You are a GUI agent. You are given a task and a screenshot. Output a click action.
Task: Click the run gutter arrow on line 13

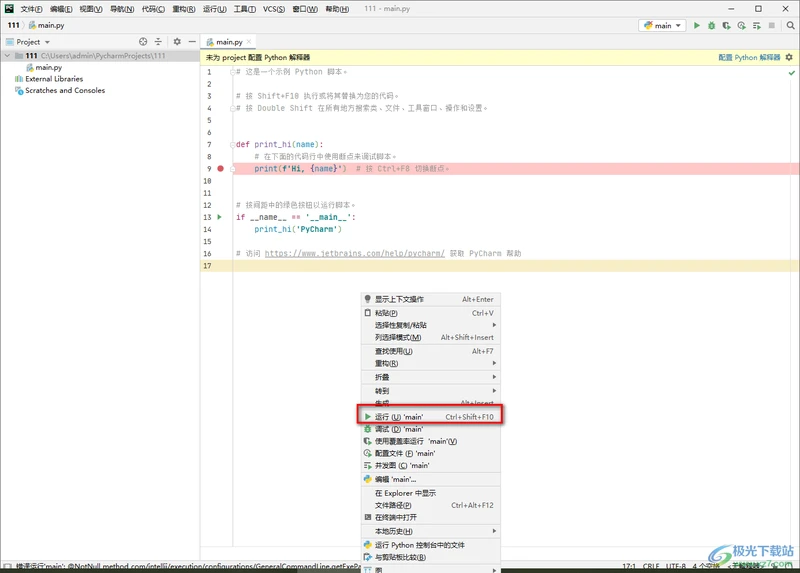tap(220, 217)
